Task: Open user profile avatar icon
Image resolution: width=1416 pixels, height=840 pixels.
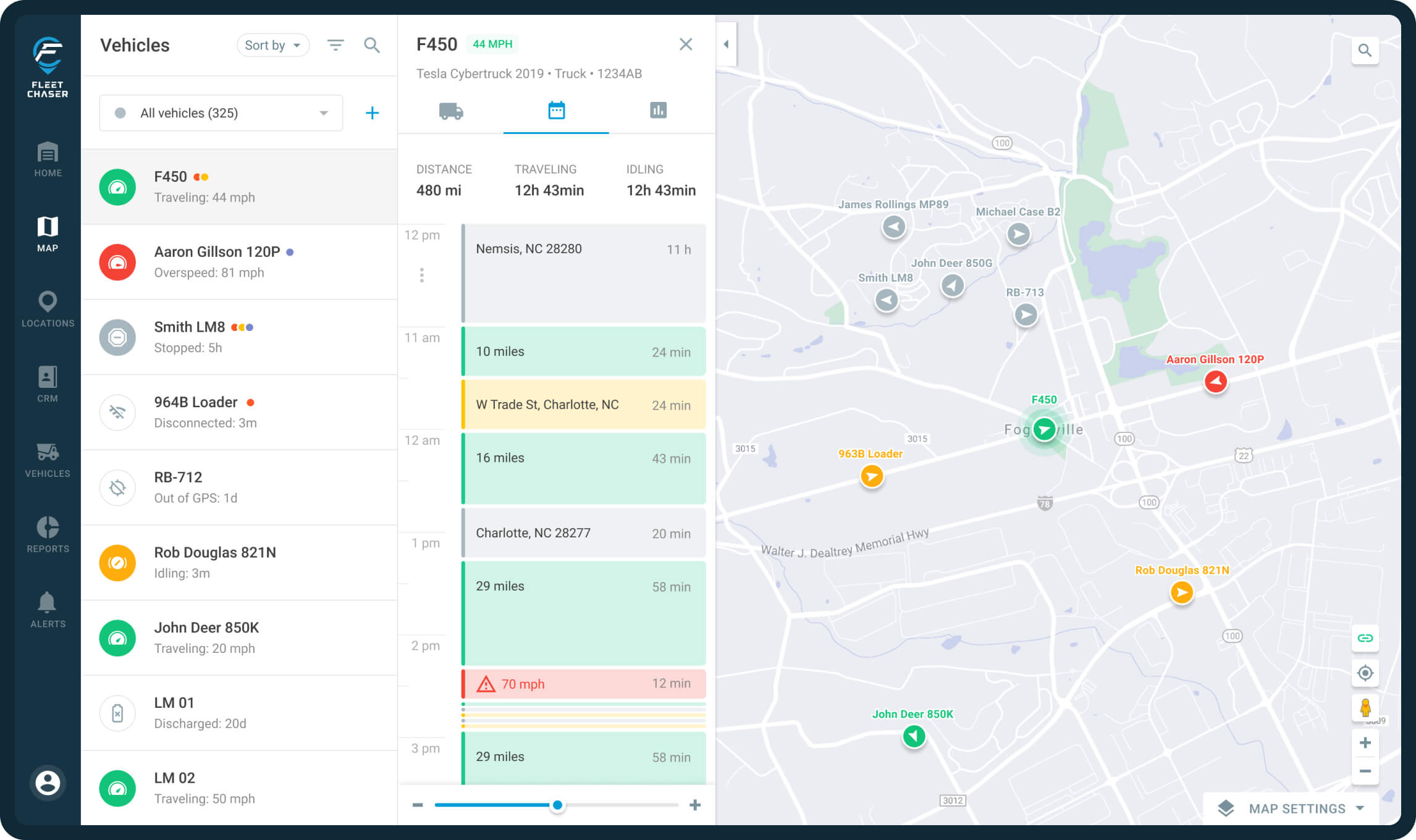Action: 48,783
